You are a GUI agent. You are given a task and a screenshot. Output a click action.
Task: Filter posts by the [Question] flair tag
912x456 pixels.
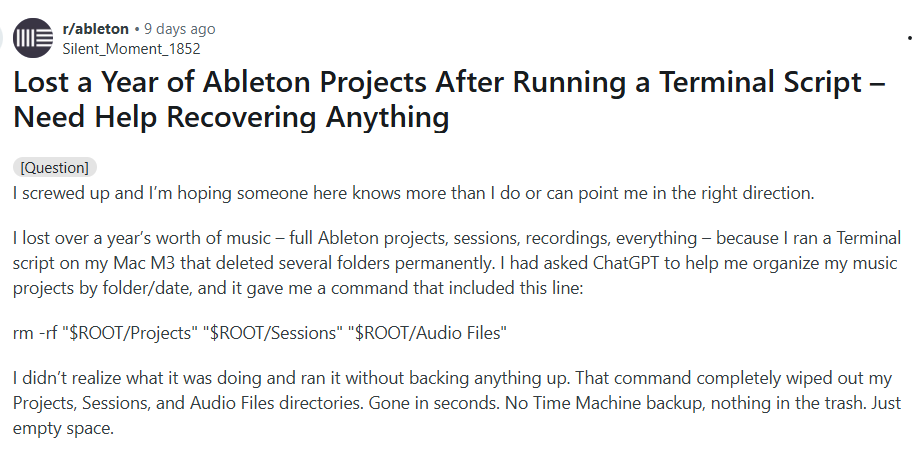(55, 168)
